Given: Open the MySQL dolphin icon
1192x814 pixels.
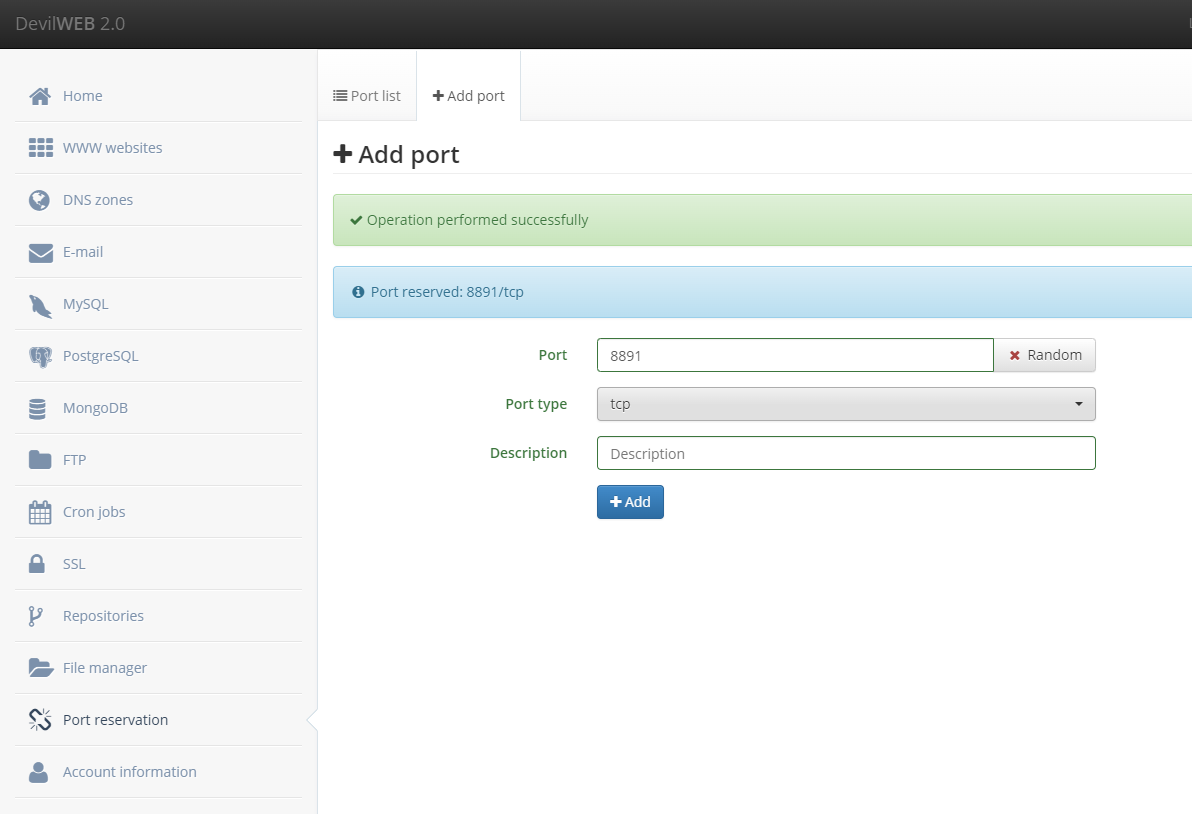Looking at the screenshot, I should tap(40, 306).
